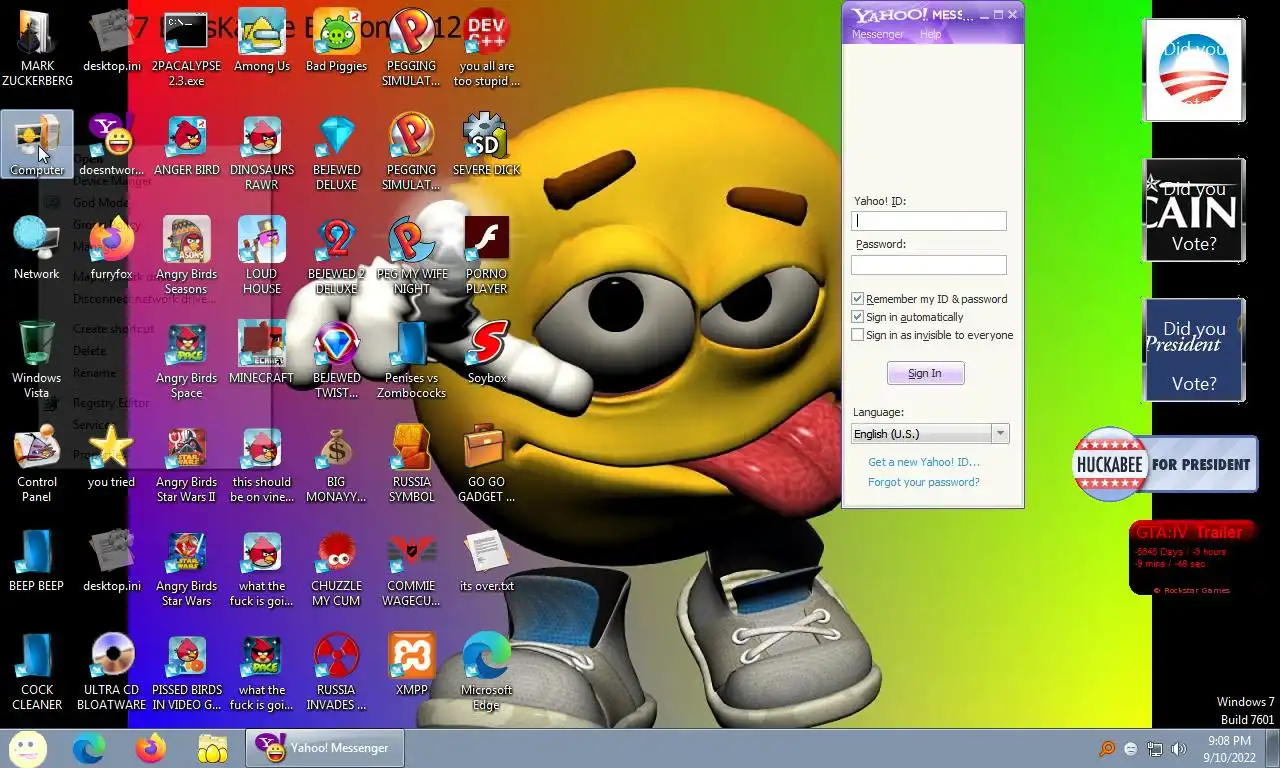
Task: Open the BIG MONAYY money bag icon
Action: pyautogui.click(x=336, y=464)
